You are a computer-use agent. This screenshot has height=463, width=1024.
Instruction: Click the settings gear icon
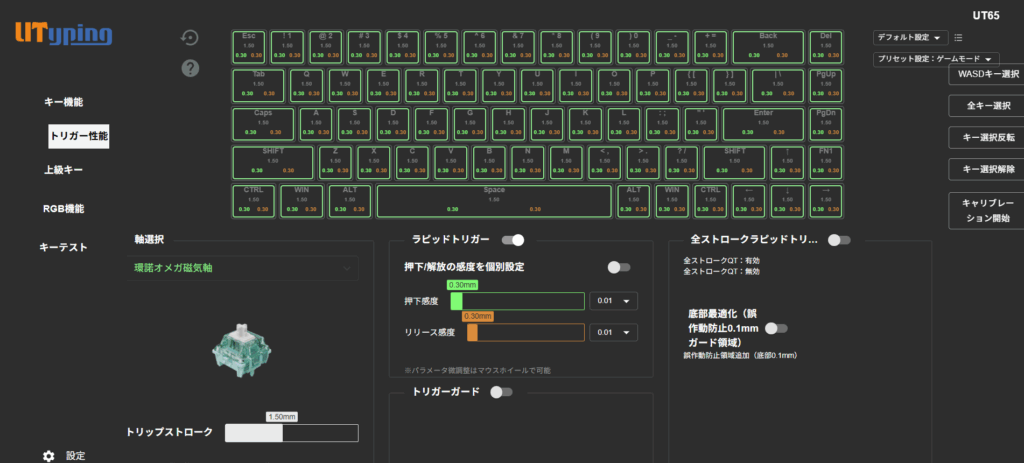point(48,455)
